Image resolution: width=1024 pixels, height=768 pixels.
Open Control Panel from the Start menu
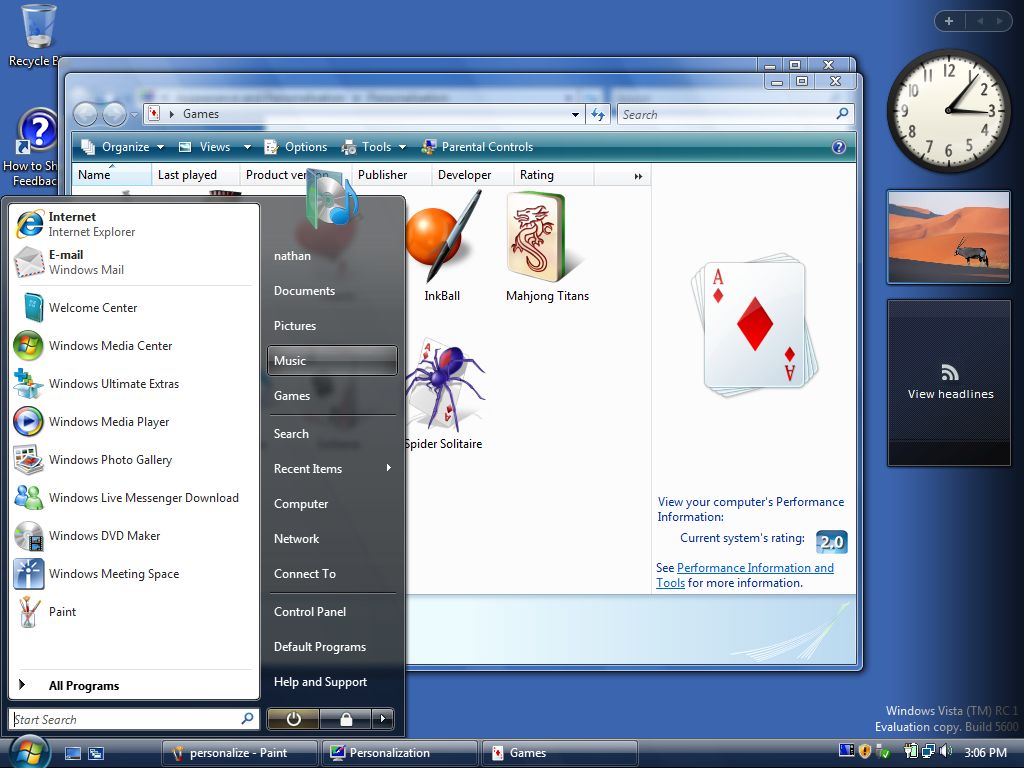(332, 611)
